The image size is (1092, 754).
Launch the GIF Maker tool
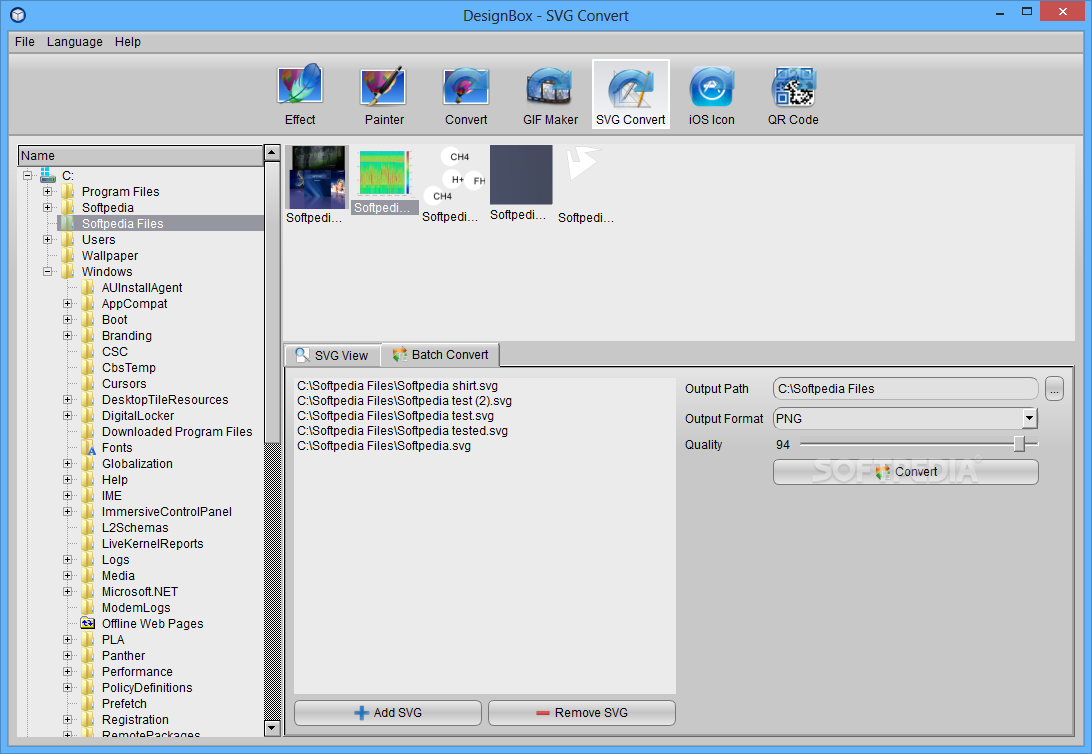pyautogui.click(x=550, y=95)
